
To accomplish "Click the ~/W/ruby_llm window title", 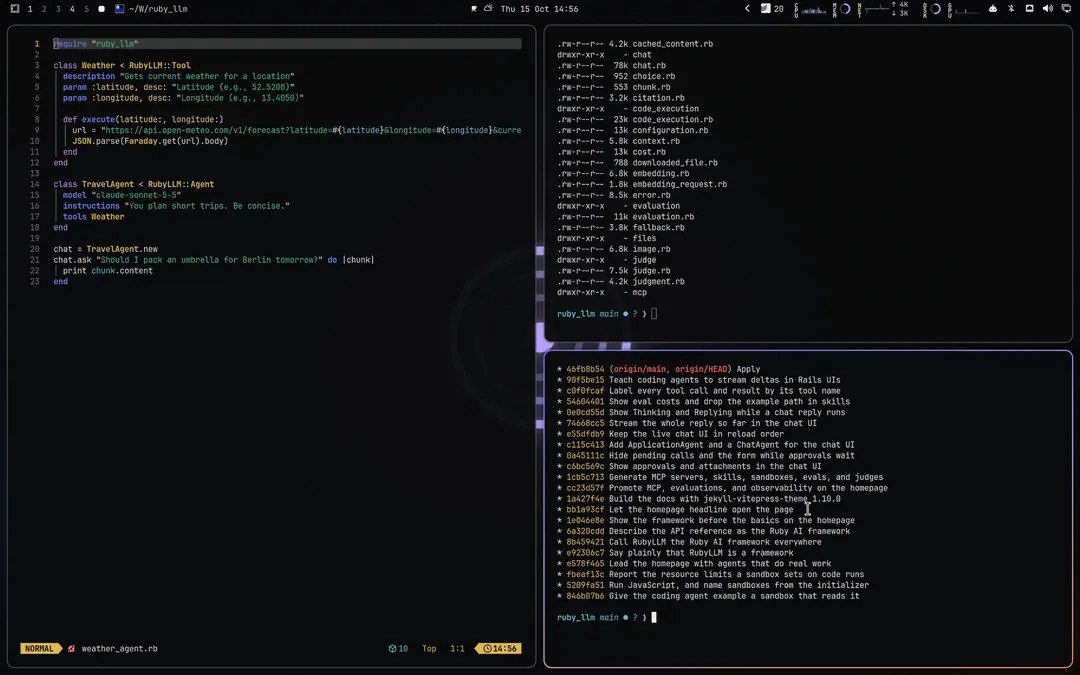I will (158, 9).
